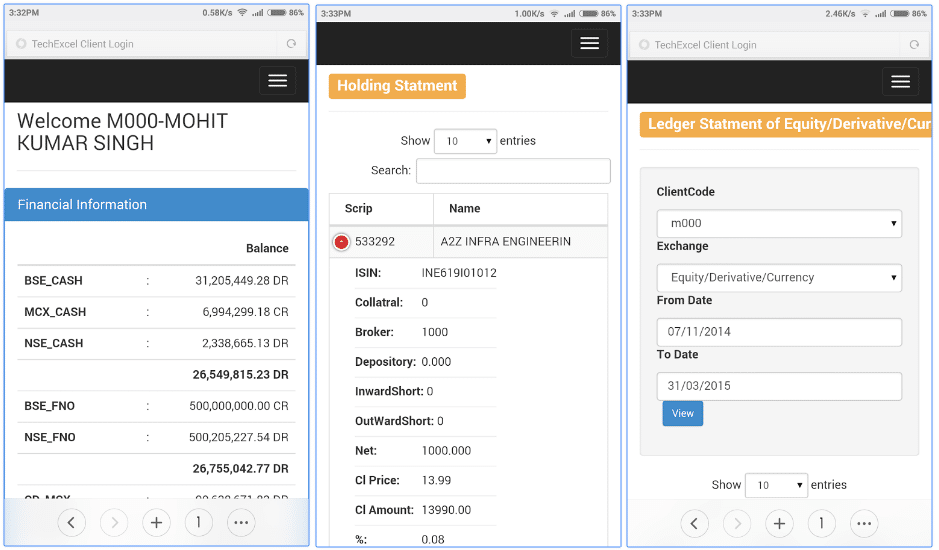This screenshot has width=939, height=550.
Task: Click the From Date field 07/11/2014
Action: pyautogui.click(x=778, y=332)
